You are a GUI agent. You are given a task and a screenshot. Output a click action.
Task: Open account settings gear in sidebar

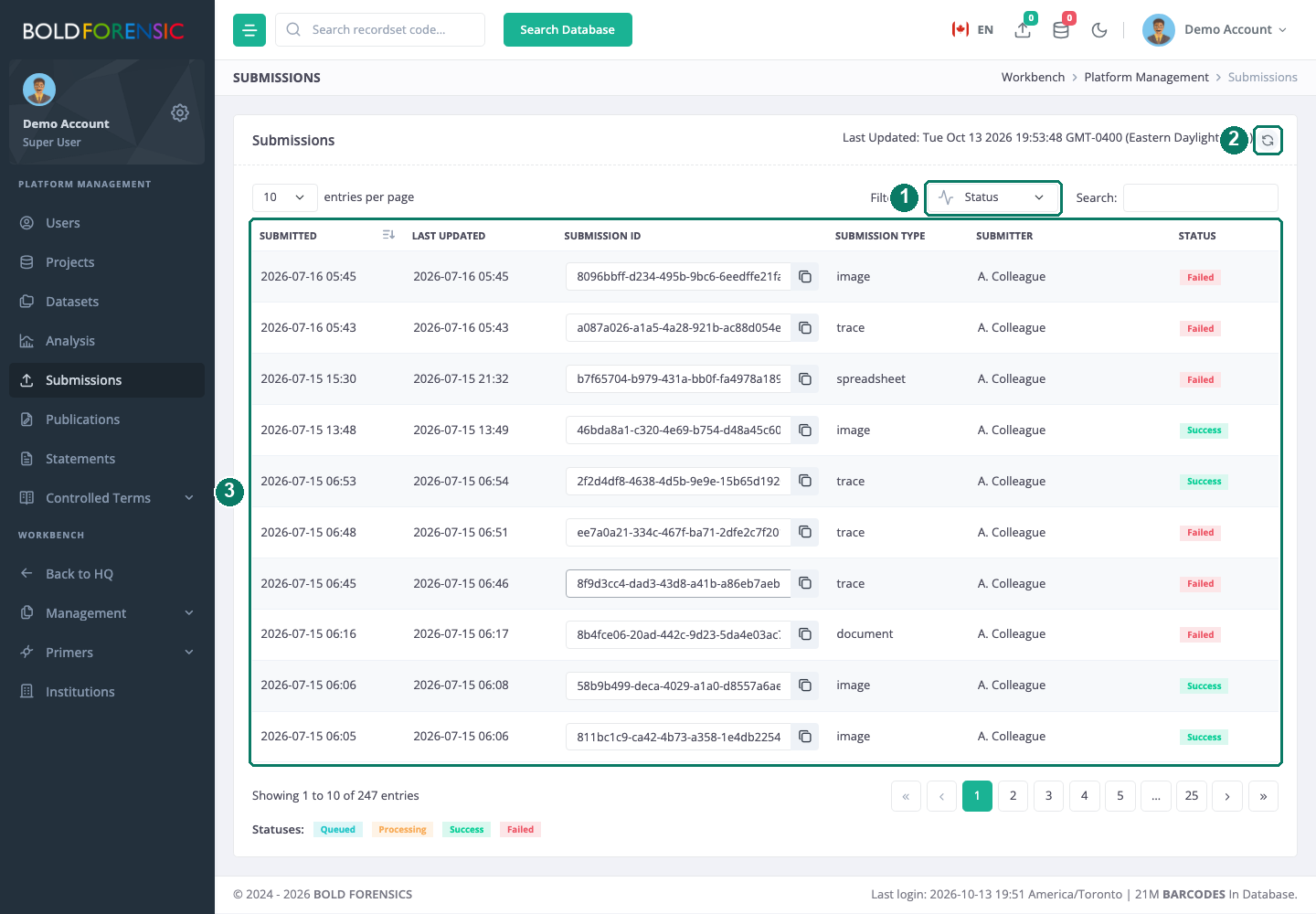180,112
